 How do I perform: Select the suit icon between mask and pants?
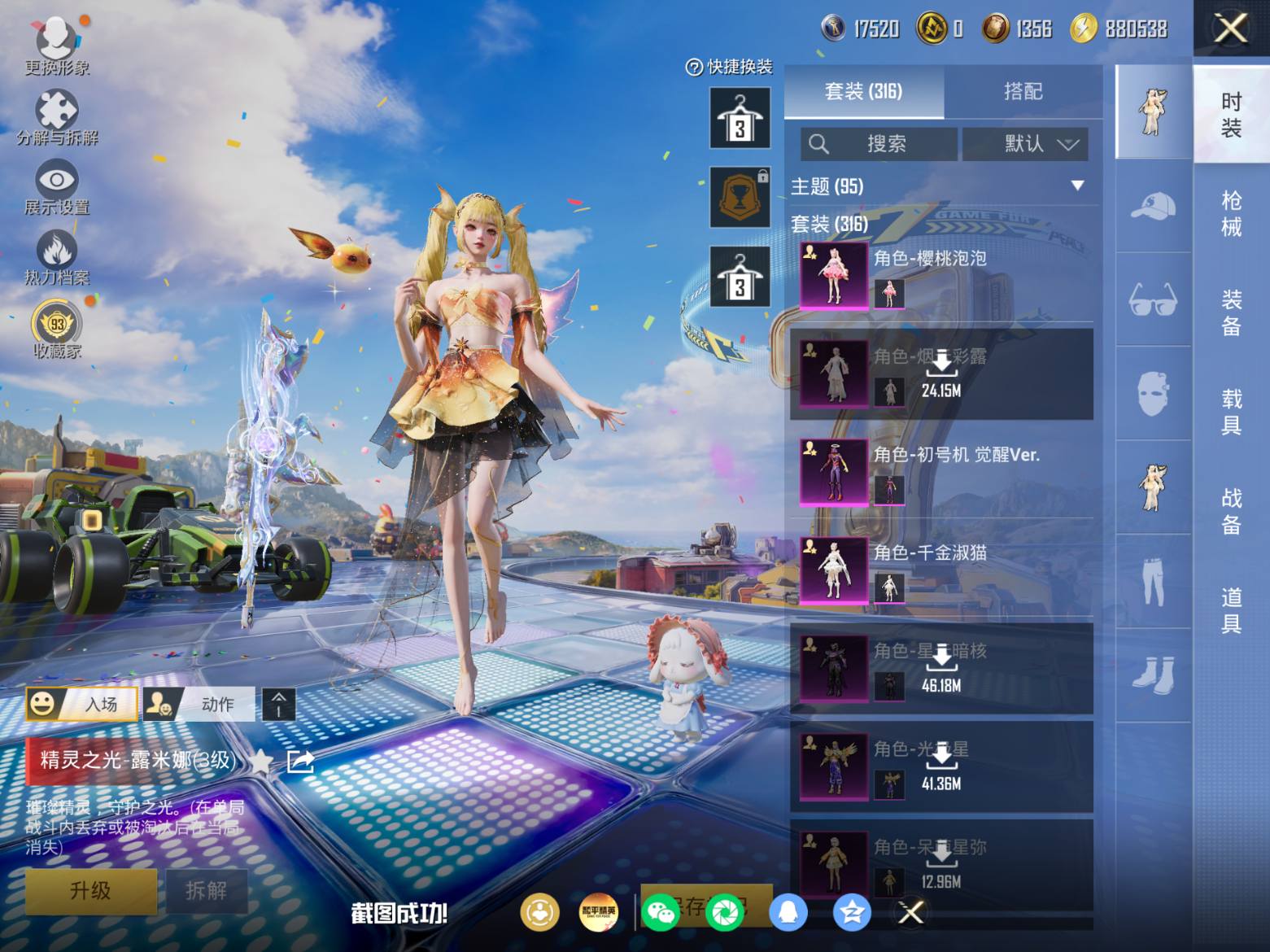1153,488
